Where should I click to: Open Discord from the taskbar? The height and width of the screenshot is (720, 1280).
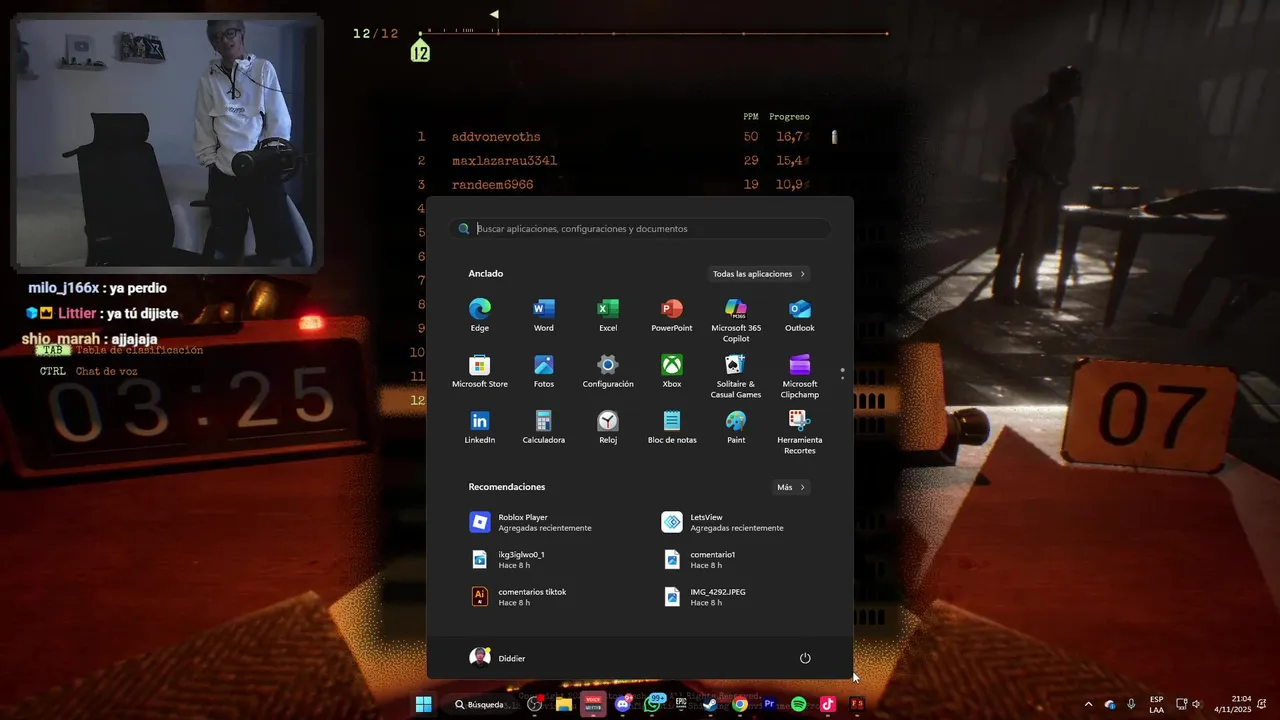[623, 704]
